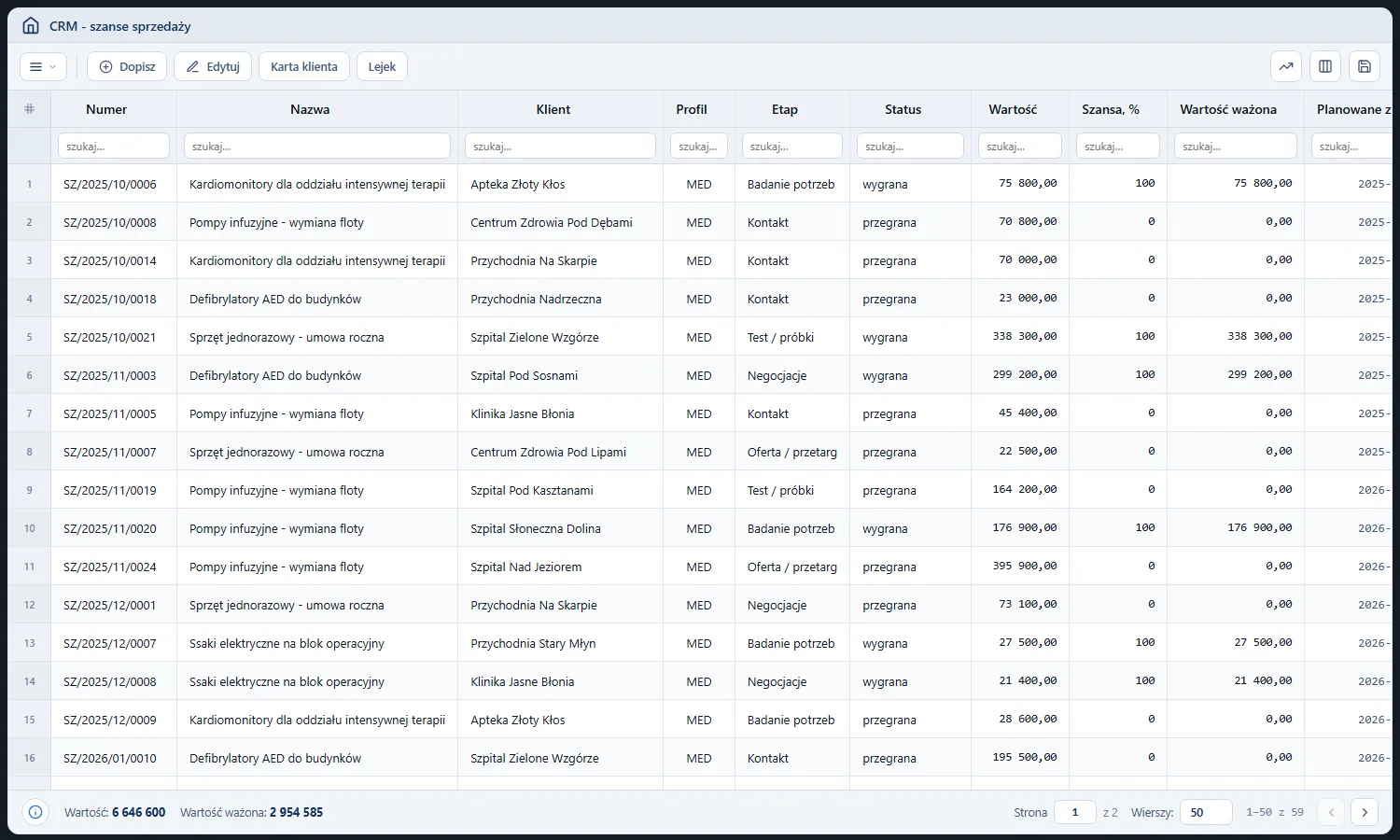Click the info icon in footer
Screen dimensions: 1400x840
pyautogui.click(x=35, y=812)
